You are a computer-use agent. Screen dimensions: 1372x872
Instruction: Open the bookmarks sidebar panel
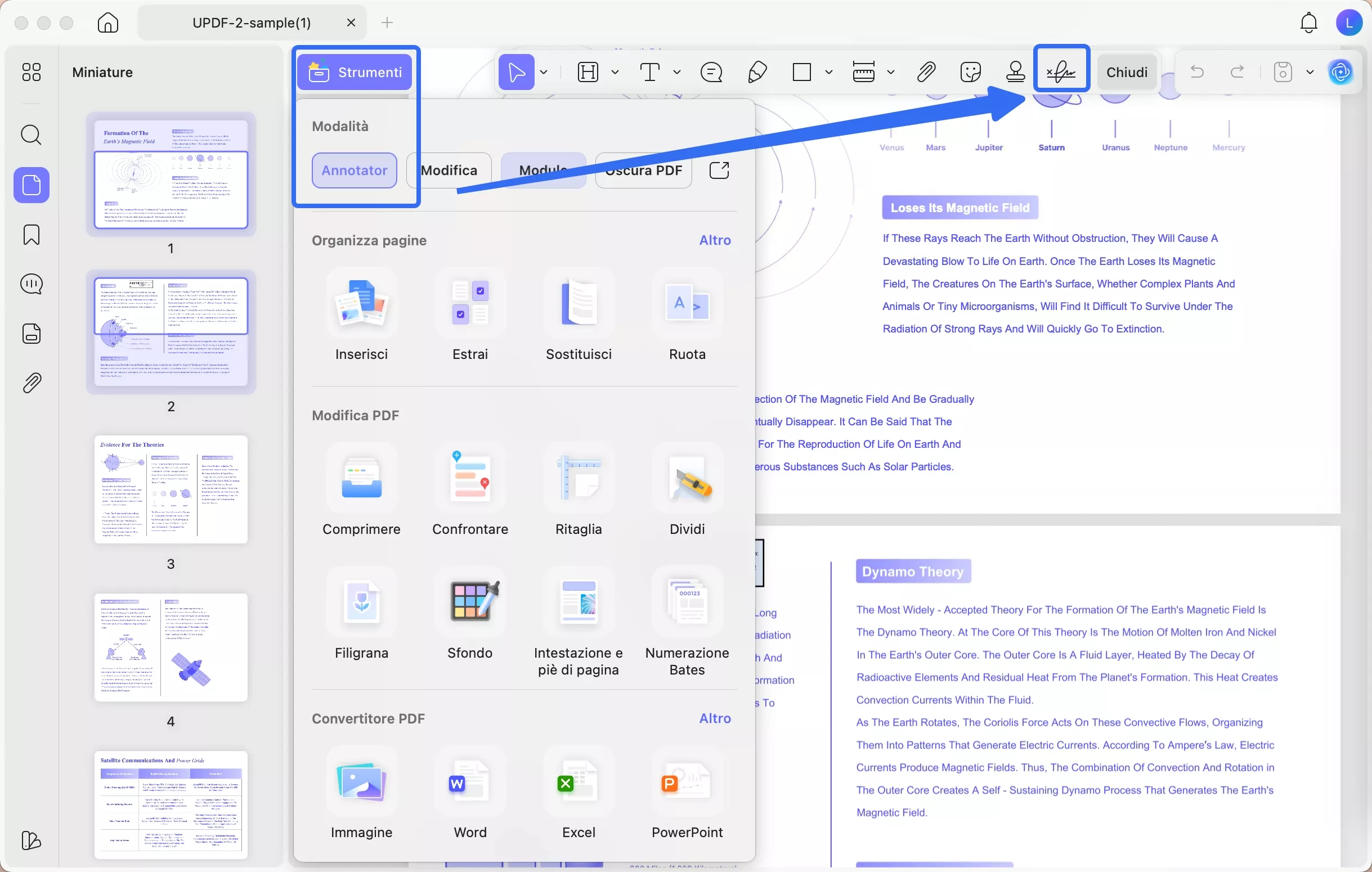coord(32,235)
